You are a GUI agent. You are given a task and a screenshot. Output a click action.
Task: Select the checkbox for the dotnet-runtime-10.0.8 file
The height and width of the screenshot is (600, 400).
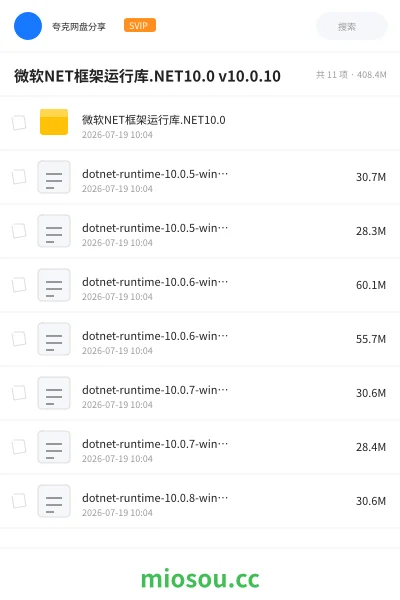(19, 501)
